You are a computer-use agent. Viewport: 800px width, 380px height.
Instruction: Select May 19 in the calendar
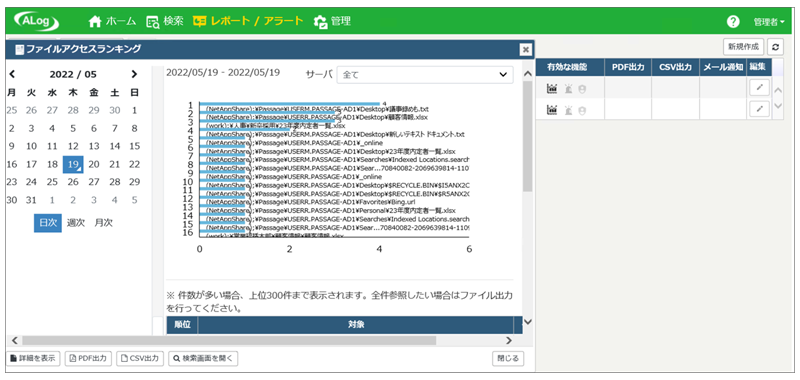pos(73,164)
